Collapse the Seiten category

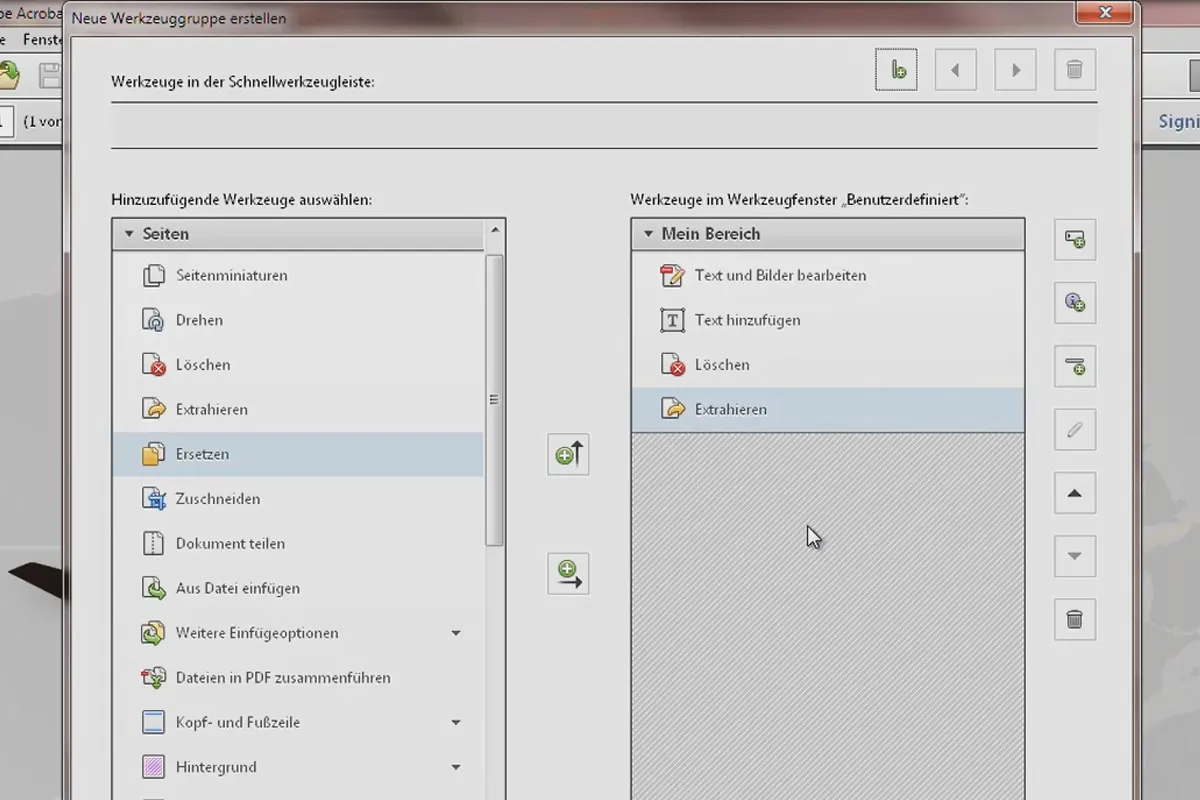coord(129,234)
